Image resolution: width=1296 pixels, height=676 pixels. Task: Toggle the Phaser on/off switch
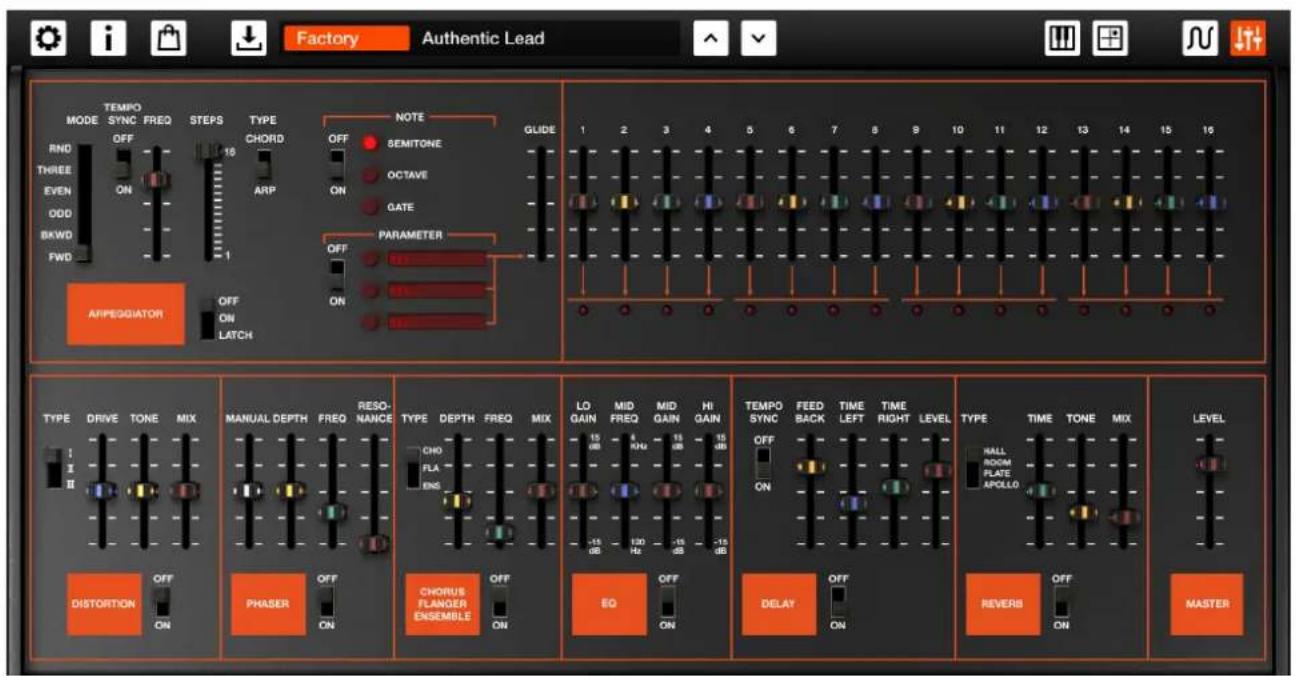pyautogui.click(x=326, y=601)
